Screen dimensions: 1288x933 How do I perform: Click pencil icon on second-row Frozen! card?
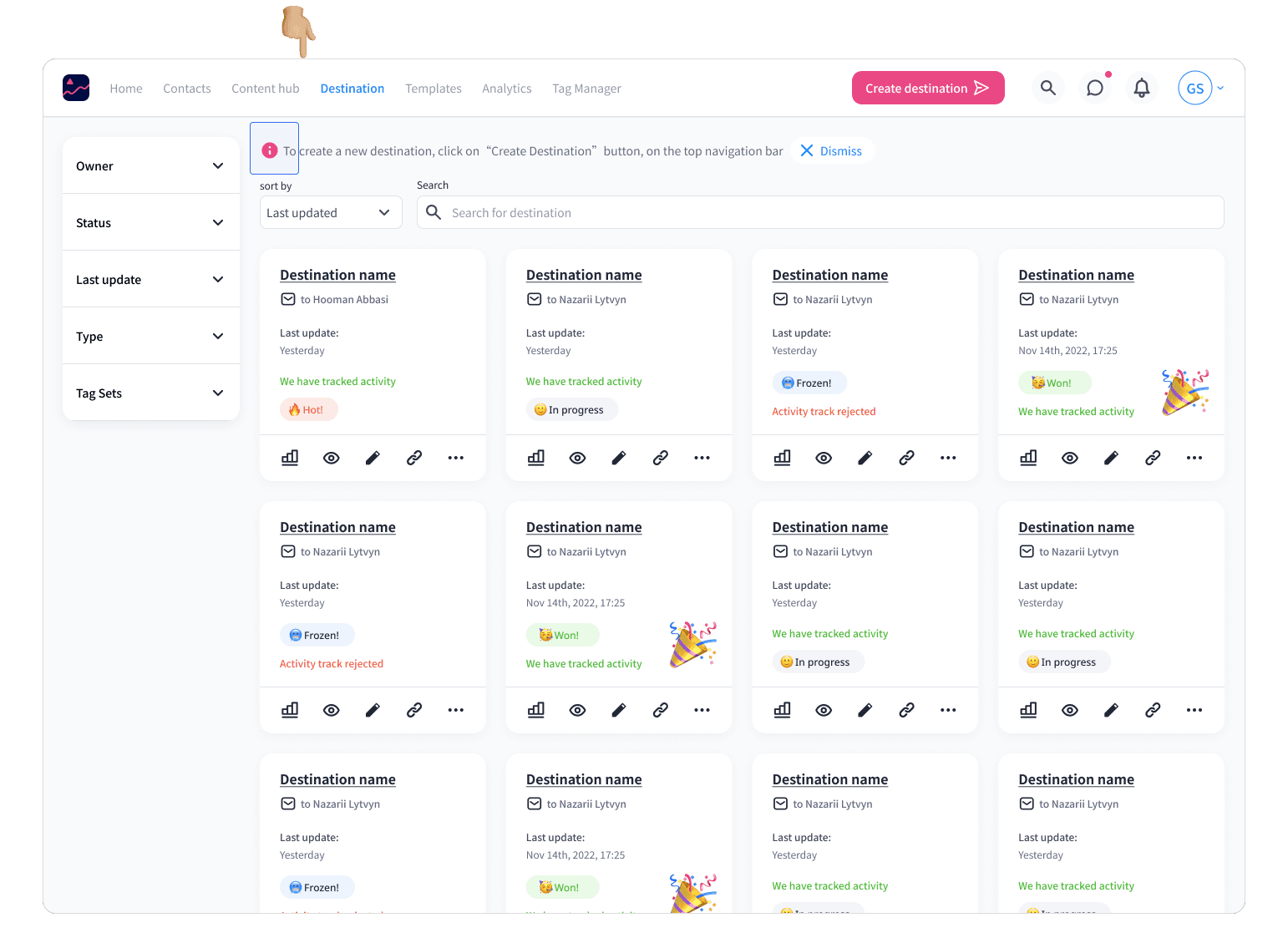373,710
